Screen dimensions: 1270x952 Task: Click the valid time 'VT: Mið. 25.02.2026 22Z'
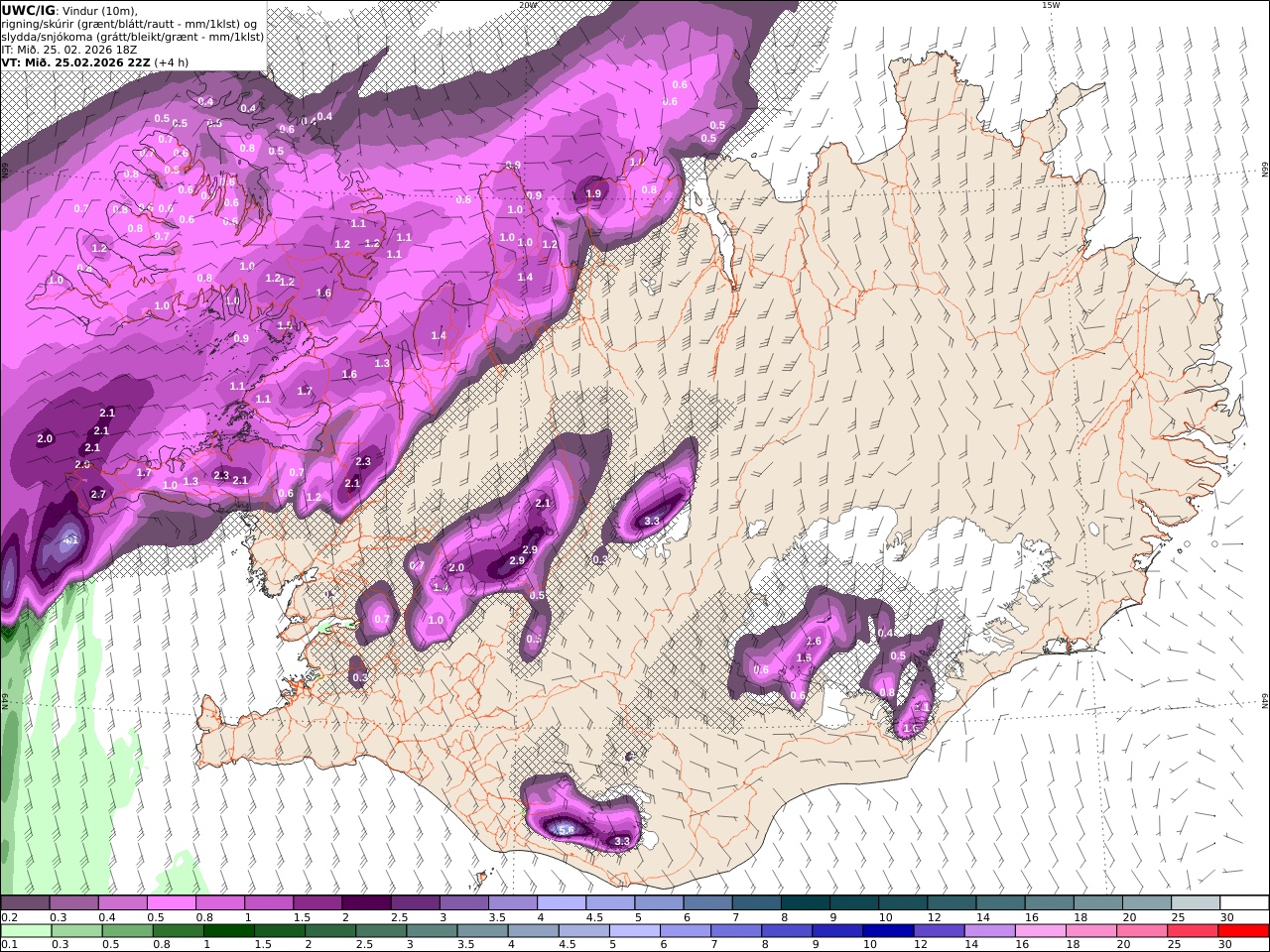click(x=75, y=61)
